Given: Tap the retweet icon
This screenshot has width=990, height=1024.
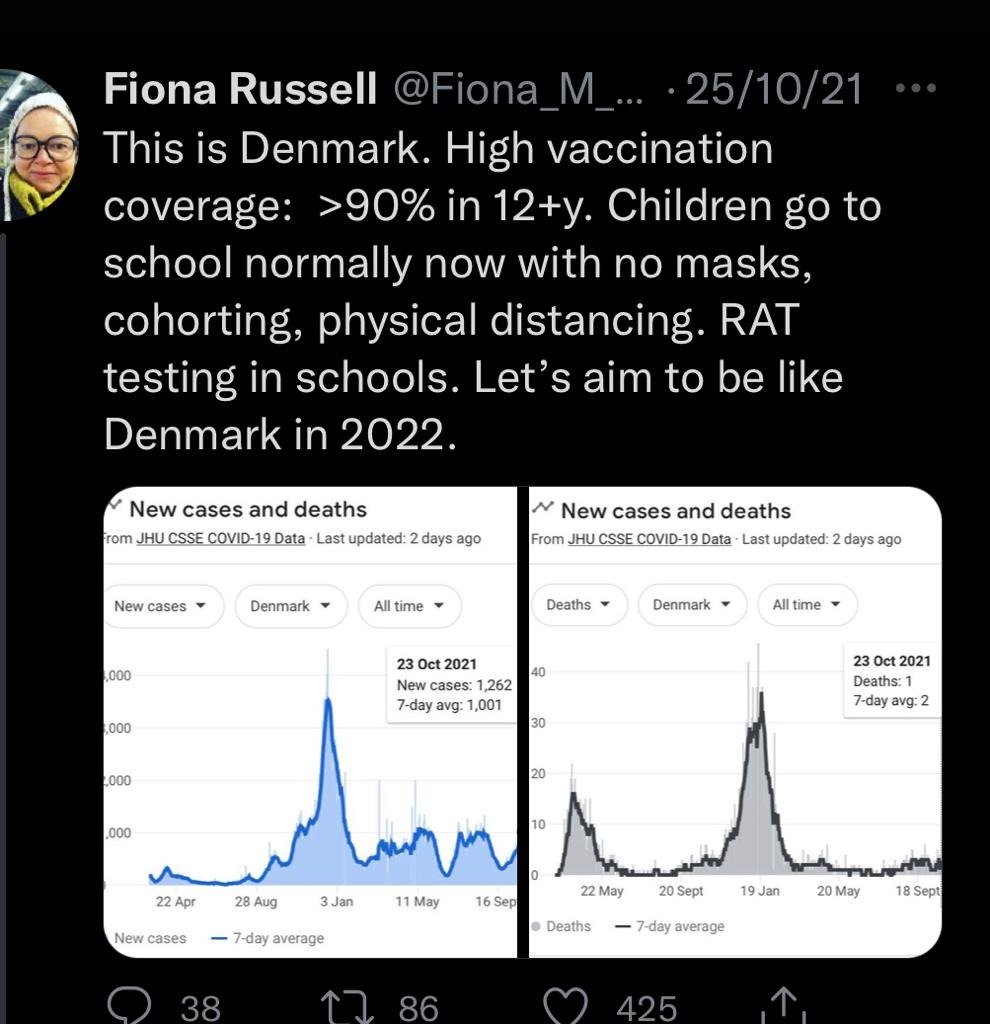Looking at the screenshot, I should pyautogui.click(x=347, y=1006).
